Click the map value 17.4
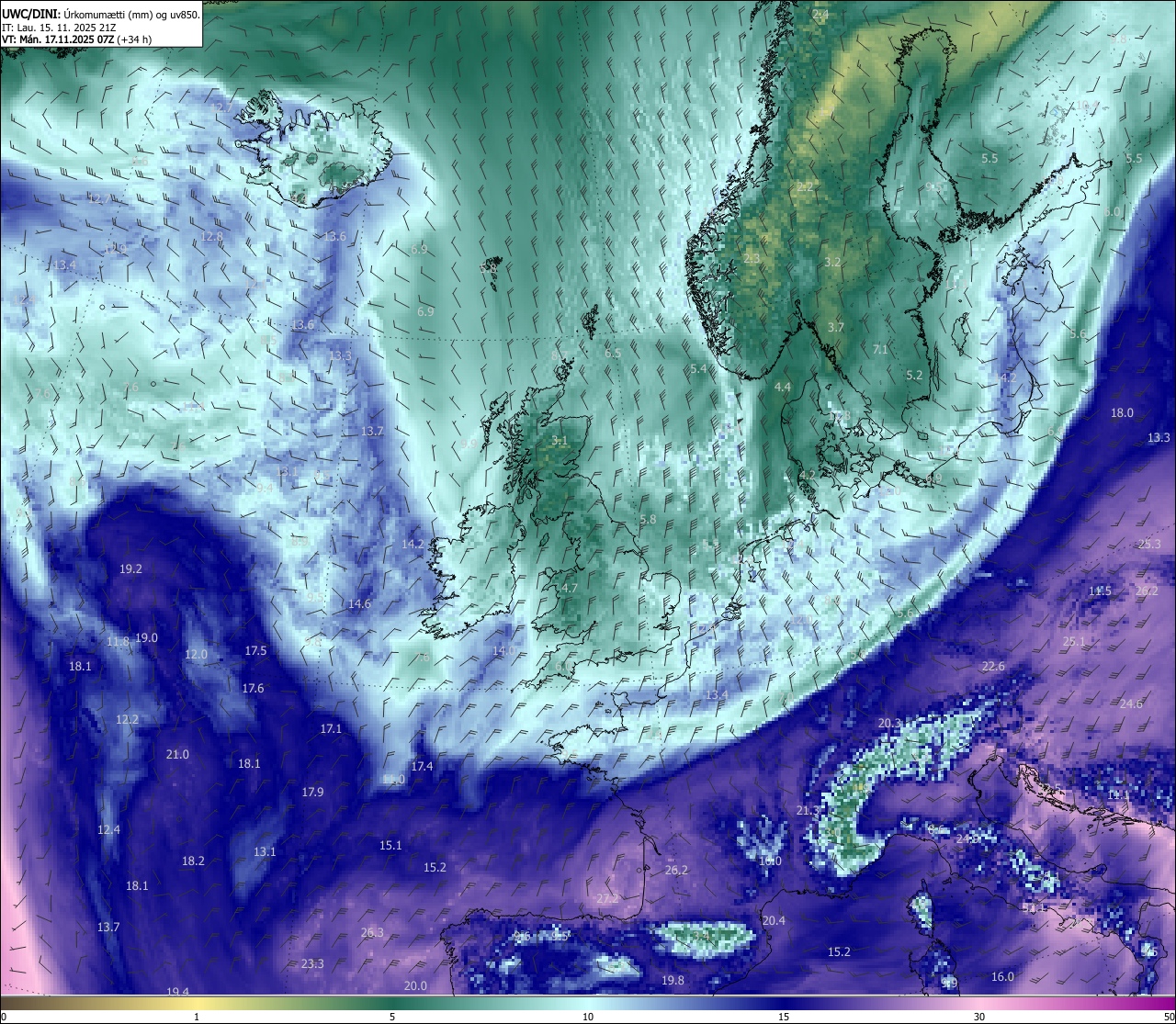This screenshot has width=1176, height=1024. click(422, 767)
